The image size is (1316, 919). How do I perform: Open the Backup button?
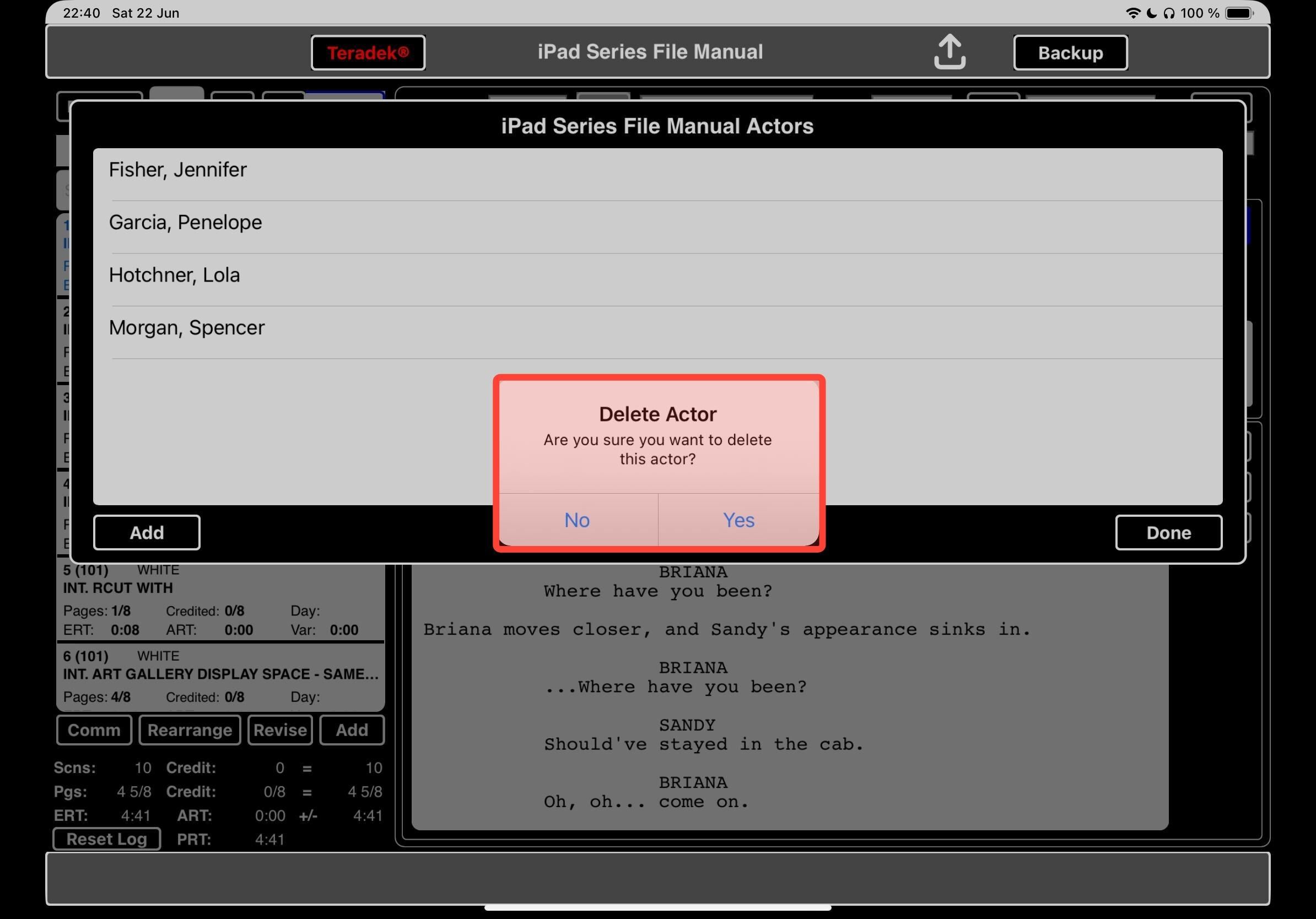(1070, 53)
